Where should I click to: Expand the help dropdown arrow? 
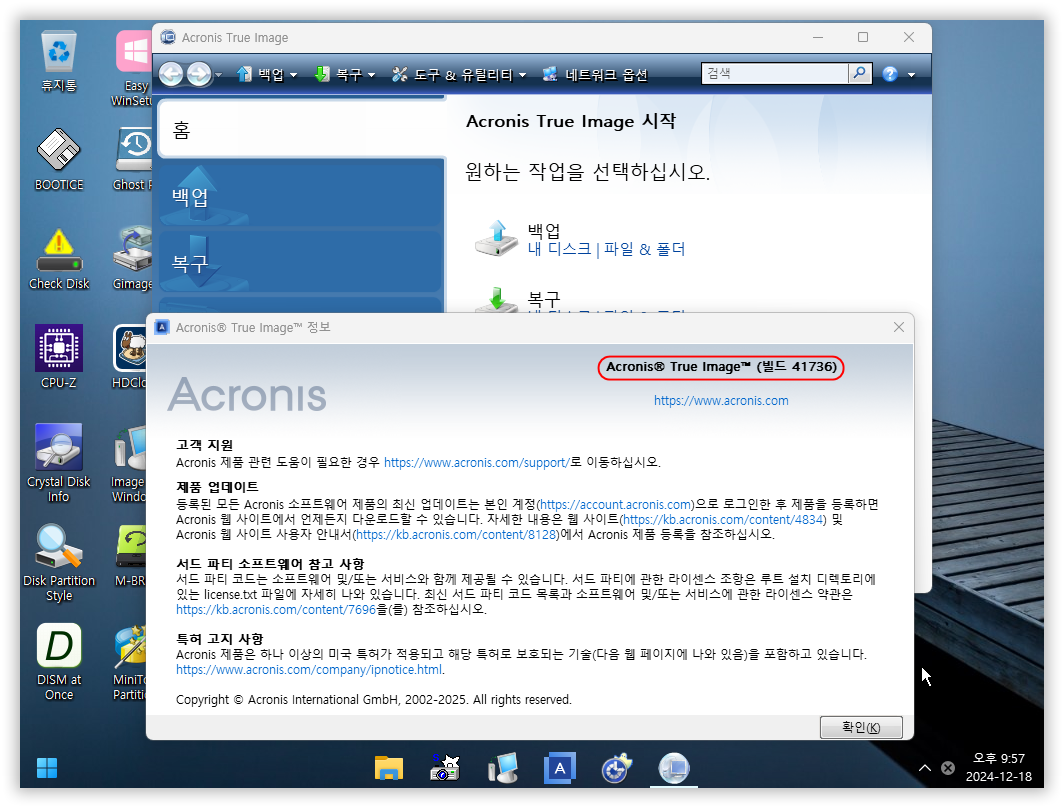911,75
